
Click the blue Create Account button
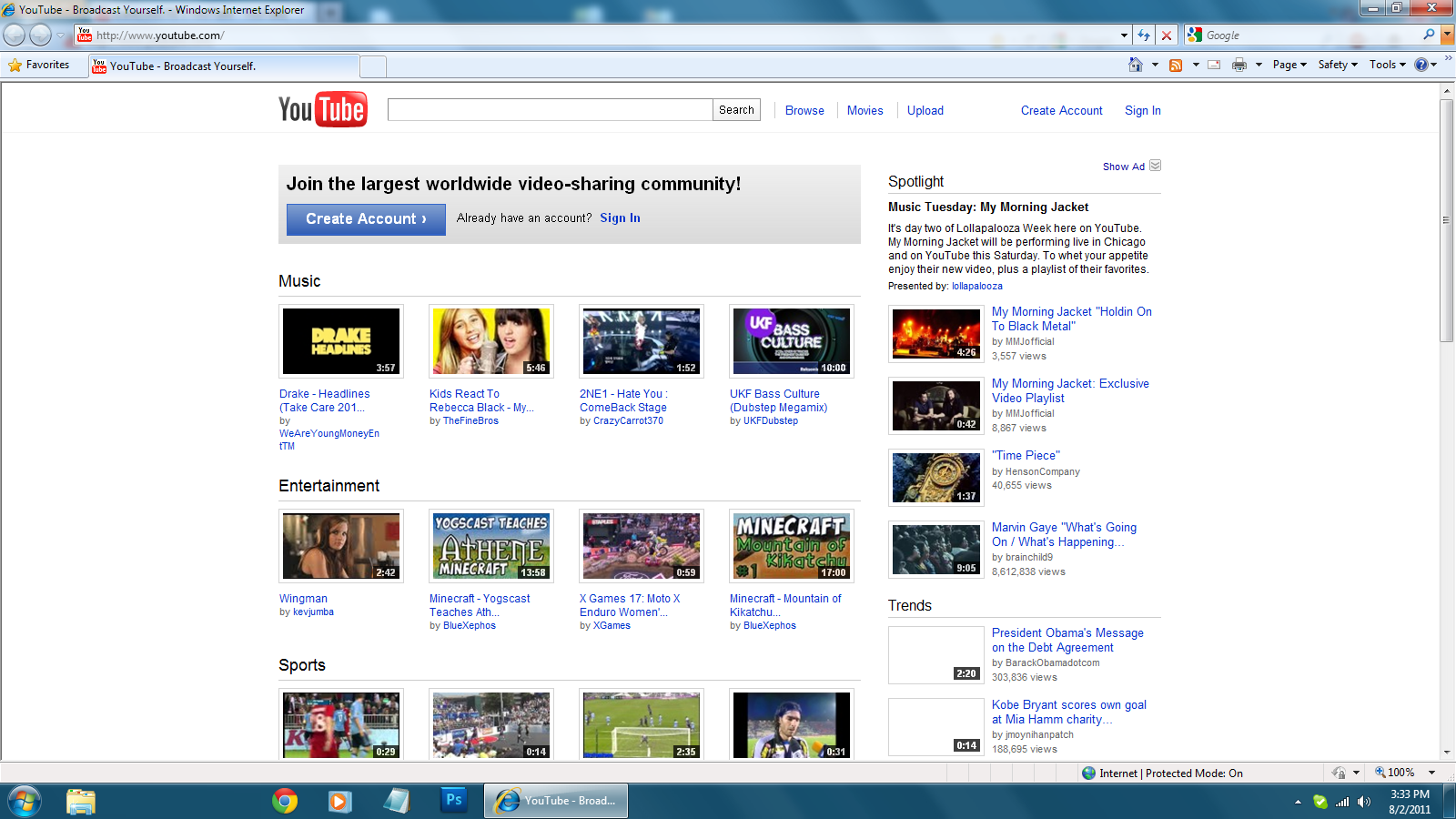pos(366,219)
